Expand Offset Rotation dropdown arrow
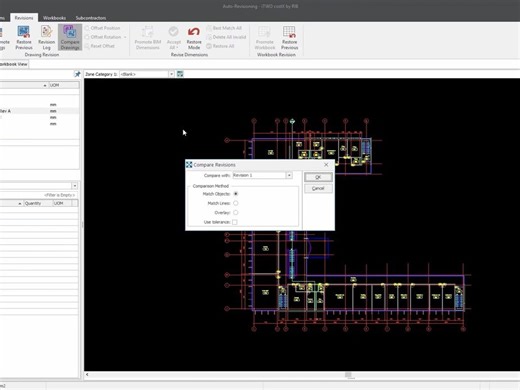 click(x=125, y=37)
